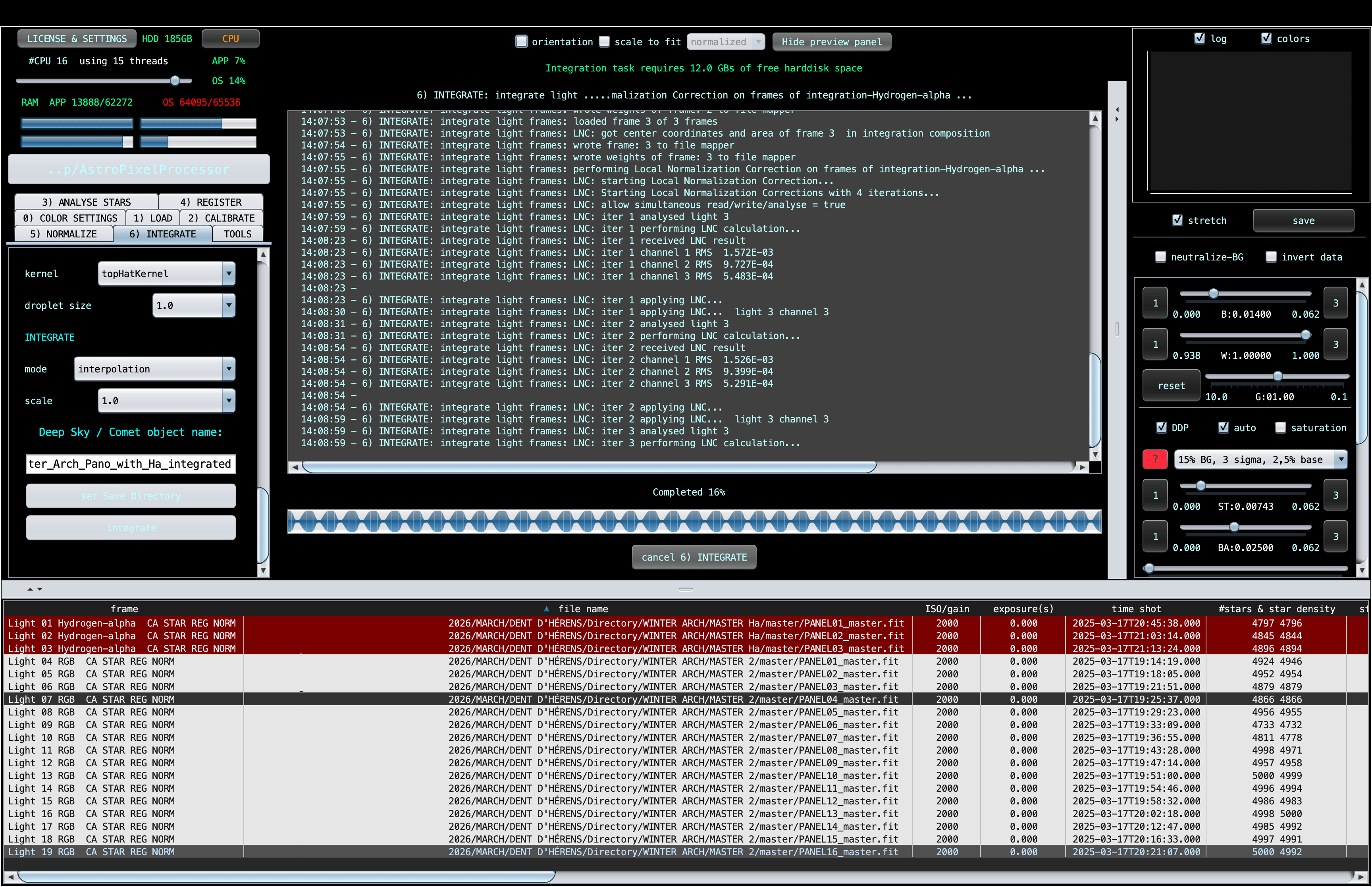This screenshot has width=1372, height=887.
Task: Expand the interpolation mode dropdown
Action: [229, 368]
